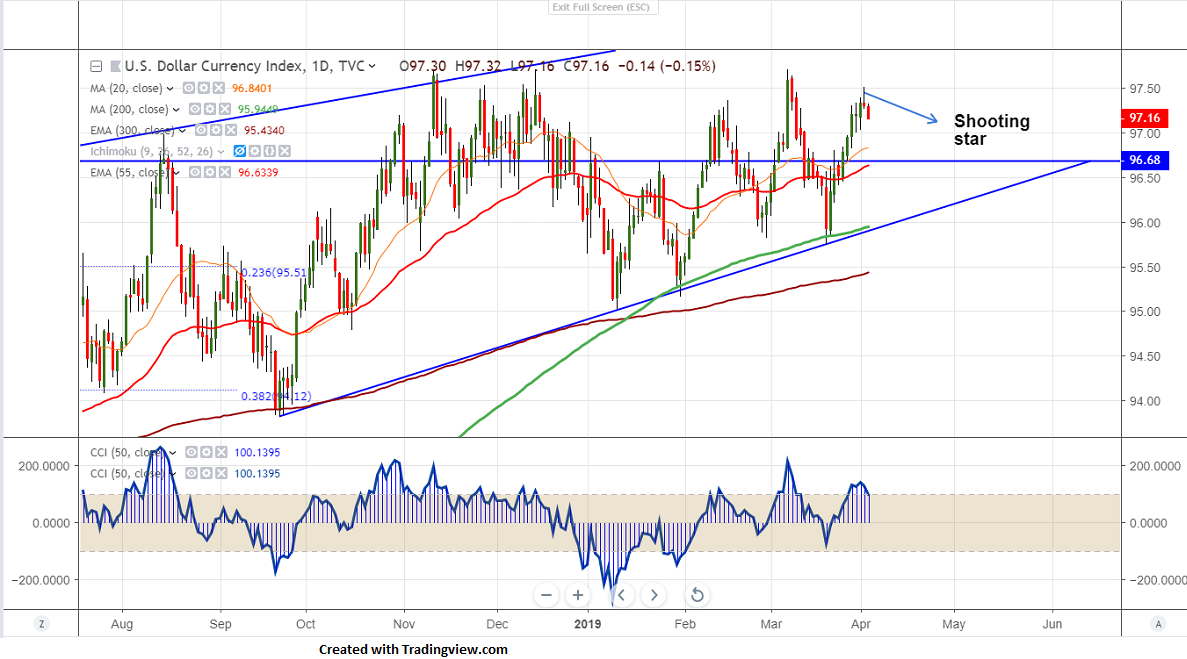Expand the MA (20, close) dropdown arrow
This screenshot has height=659, width=1187.
click(170, 89)
